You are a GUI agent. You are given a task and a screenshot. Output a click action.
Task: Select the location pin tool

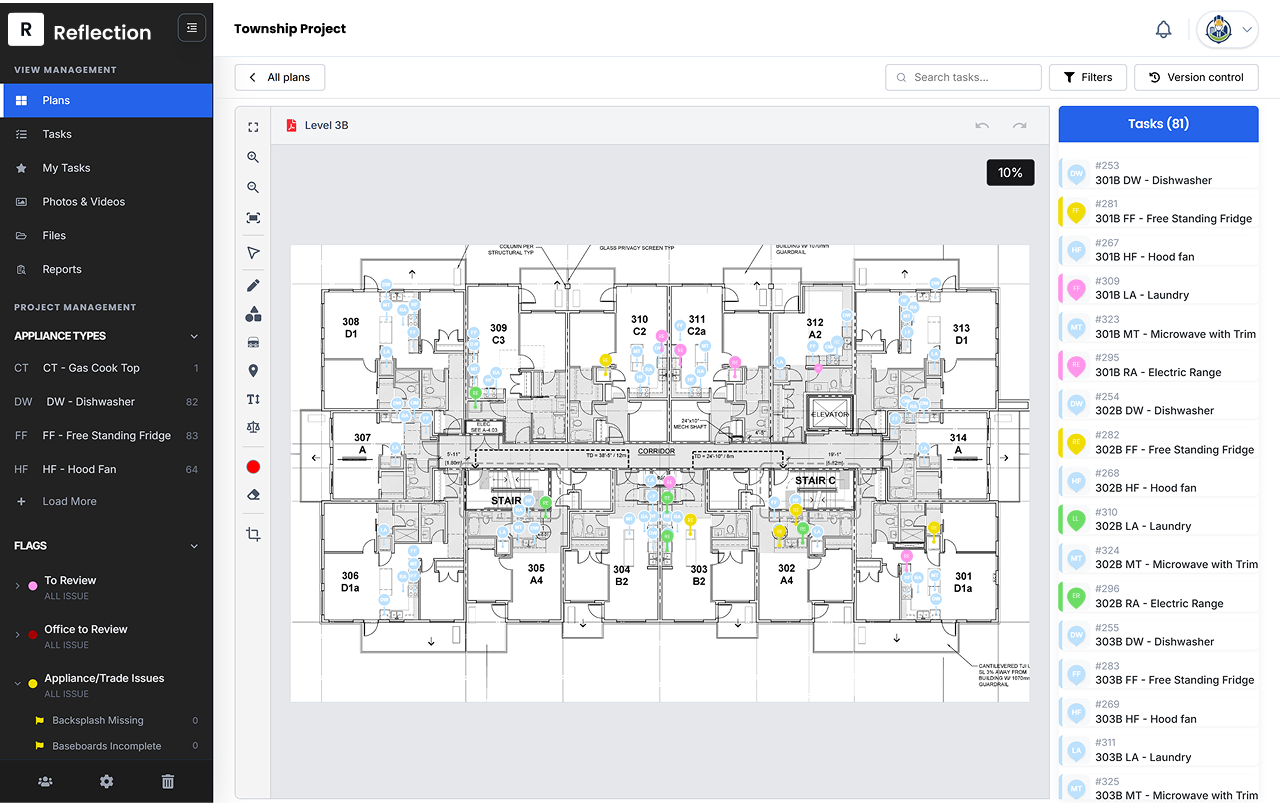[253, 371]
